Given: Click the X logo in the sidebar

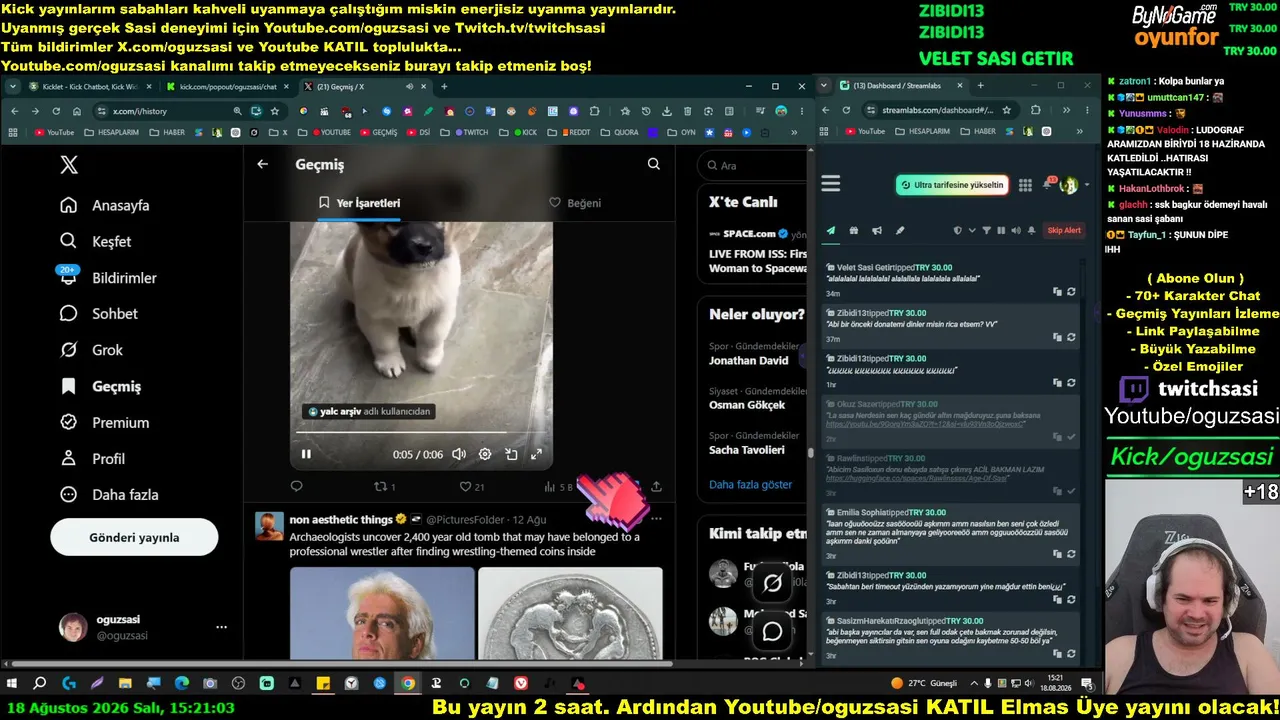Looking at the screenshot, I should (x=69, y=165).
